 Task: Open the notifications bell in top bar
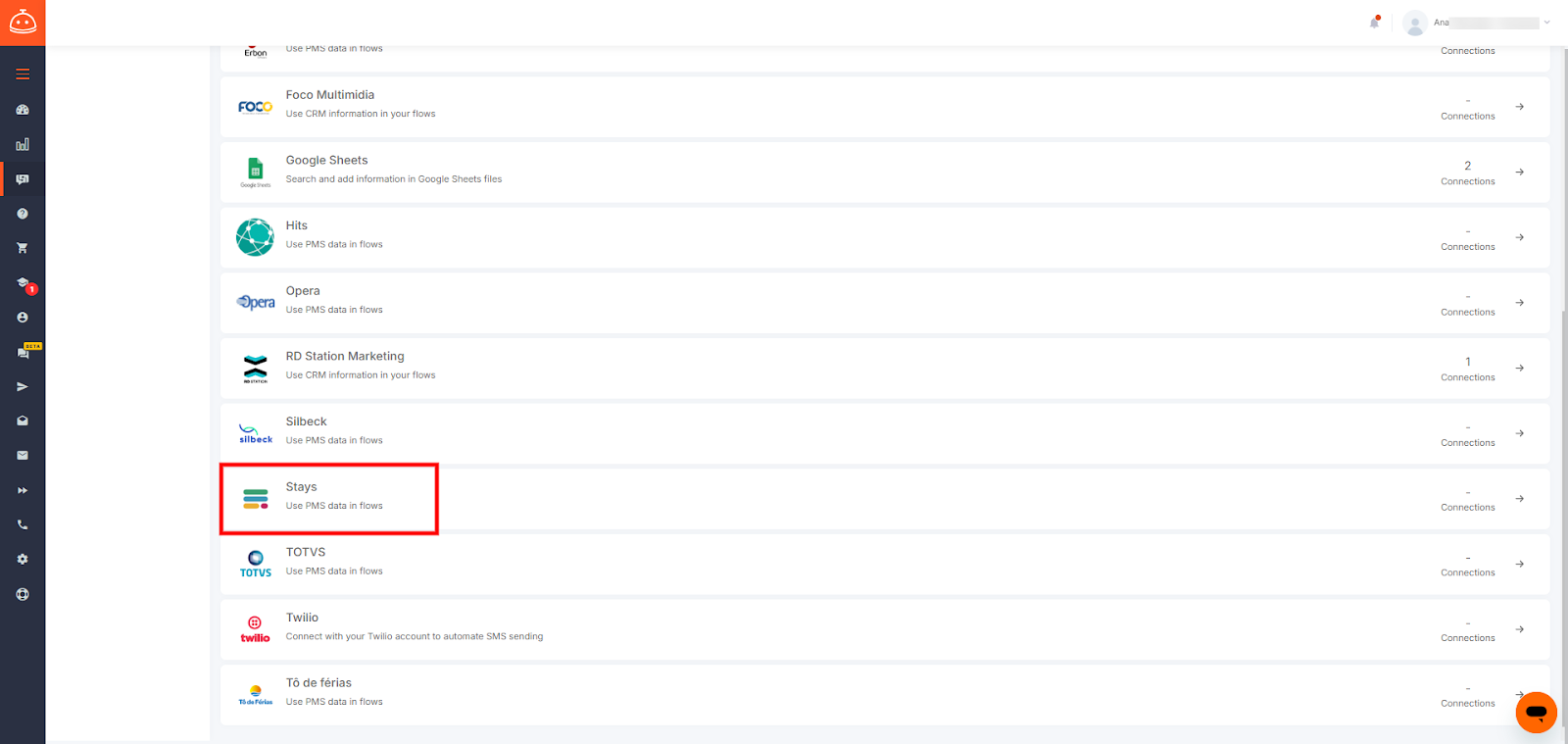1375,22
